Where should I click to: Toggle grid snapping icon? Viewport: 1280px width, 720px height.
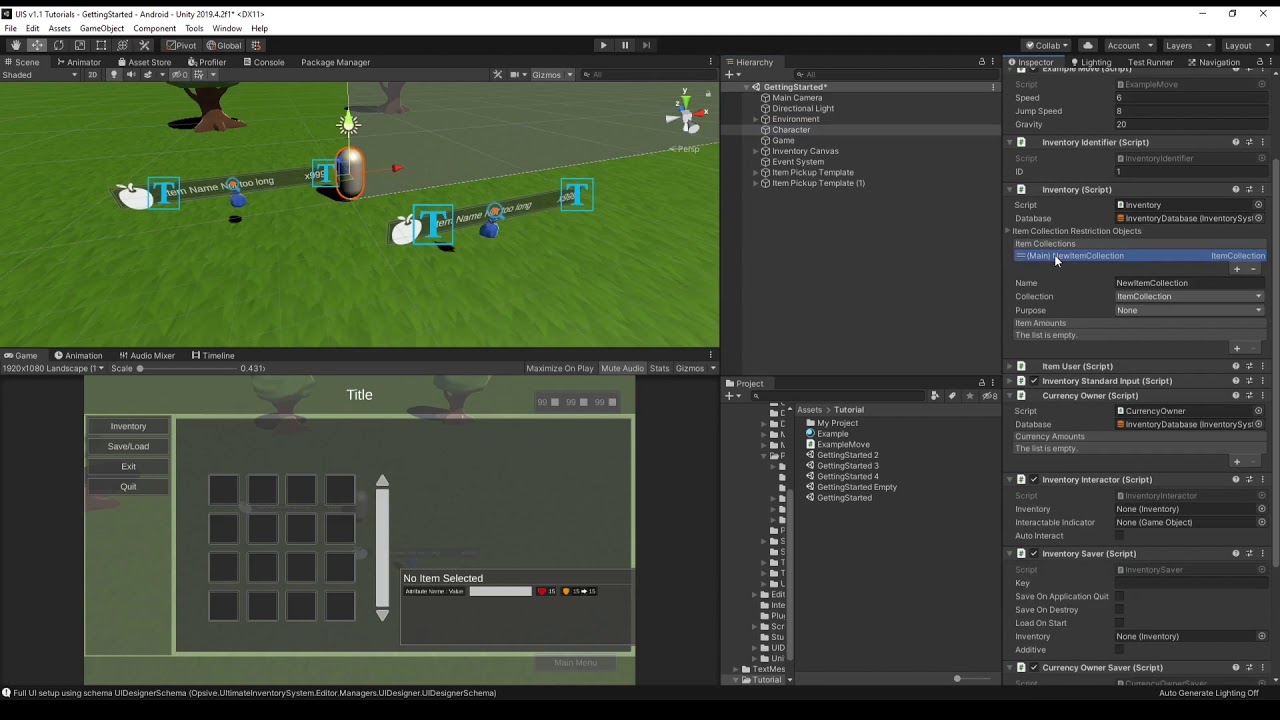point(256,45)
